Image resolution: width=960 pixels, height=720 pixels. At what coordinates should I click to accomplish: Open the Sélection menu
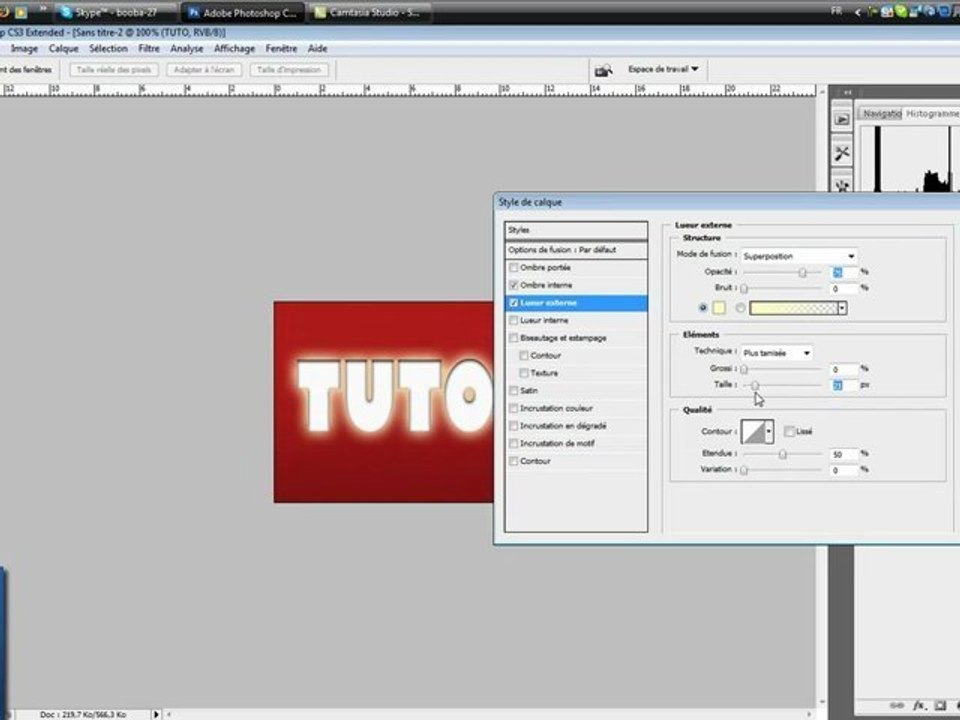click(x=108, y=48)
